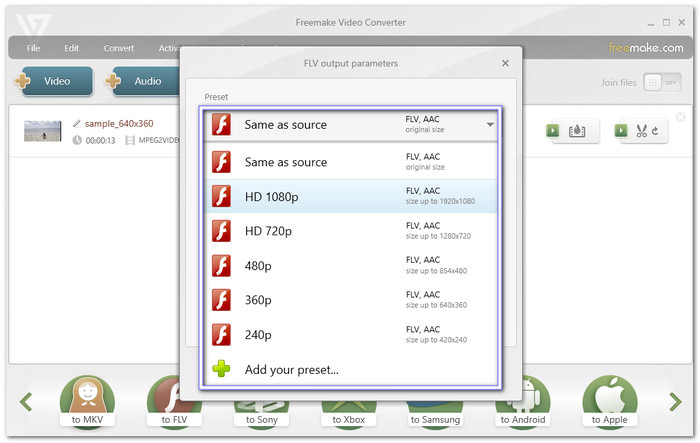This screenshot has height=443, width=700.
Task: Open the Convert menu
Action: (x=119, y=47)
